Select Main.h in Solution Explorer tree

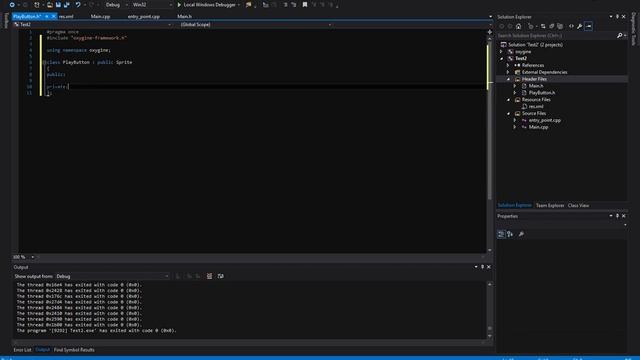click(536, 86)
